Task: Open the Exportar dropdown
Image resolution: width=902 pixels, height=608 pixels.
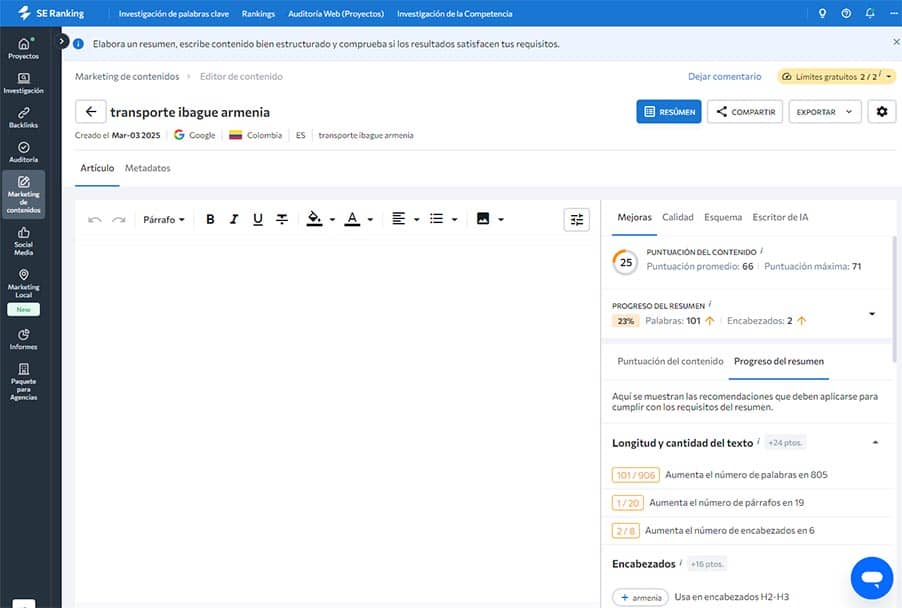Action: 824,112
